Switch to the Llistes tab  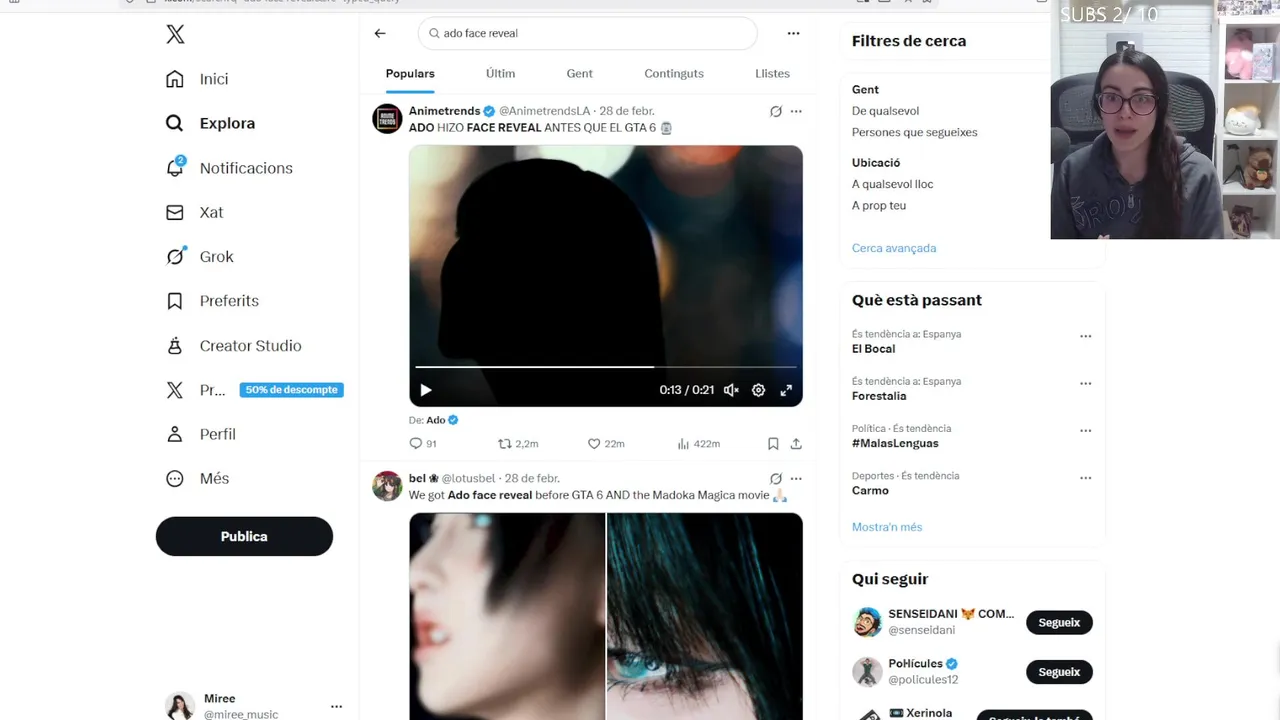click(772, 73)
